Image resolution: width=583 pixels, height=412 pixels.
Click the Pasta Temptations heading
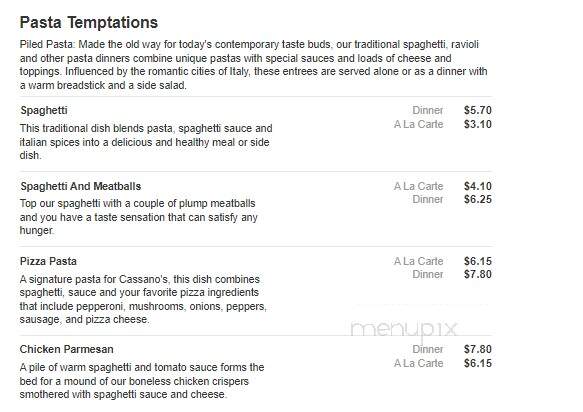89,23
